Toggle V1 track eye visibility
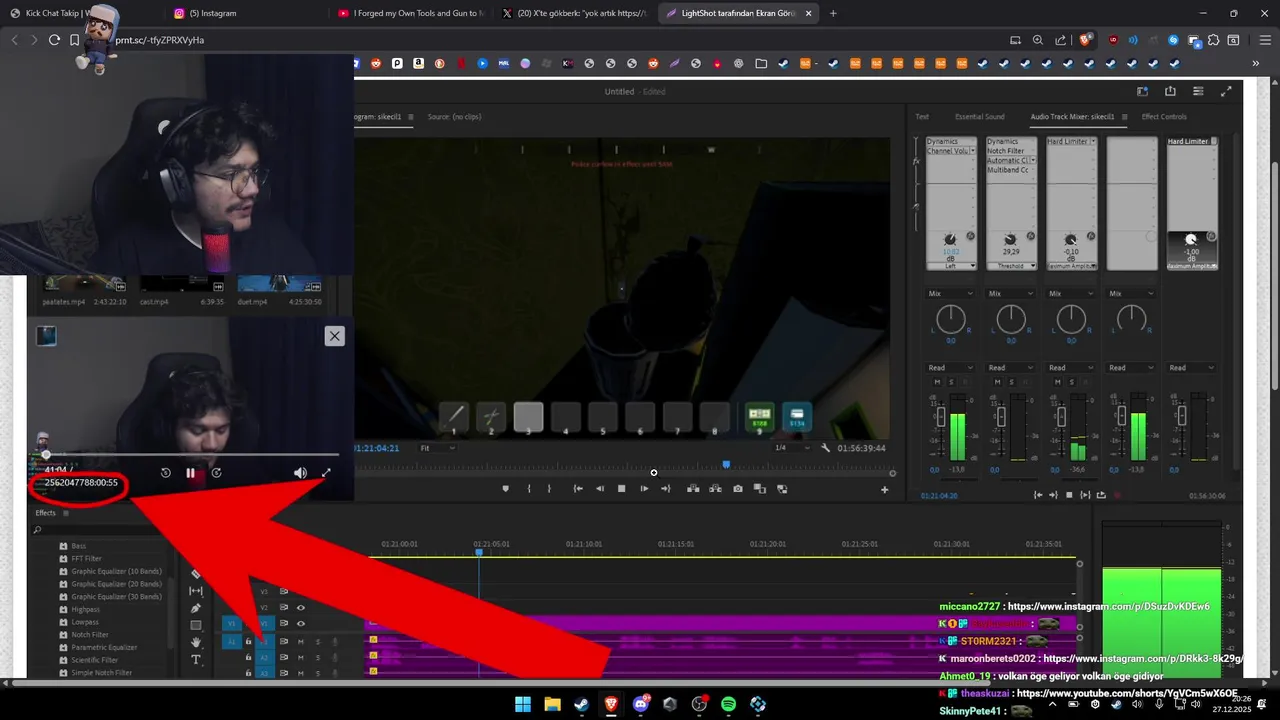 coord(300,624)
